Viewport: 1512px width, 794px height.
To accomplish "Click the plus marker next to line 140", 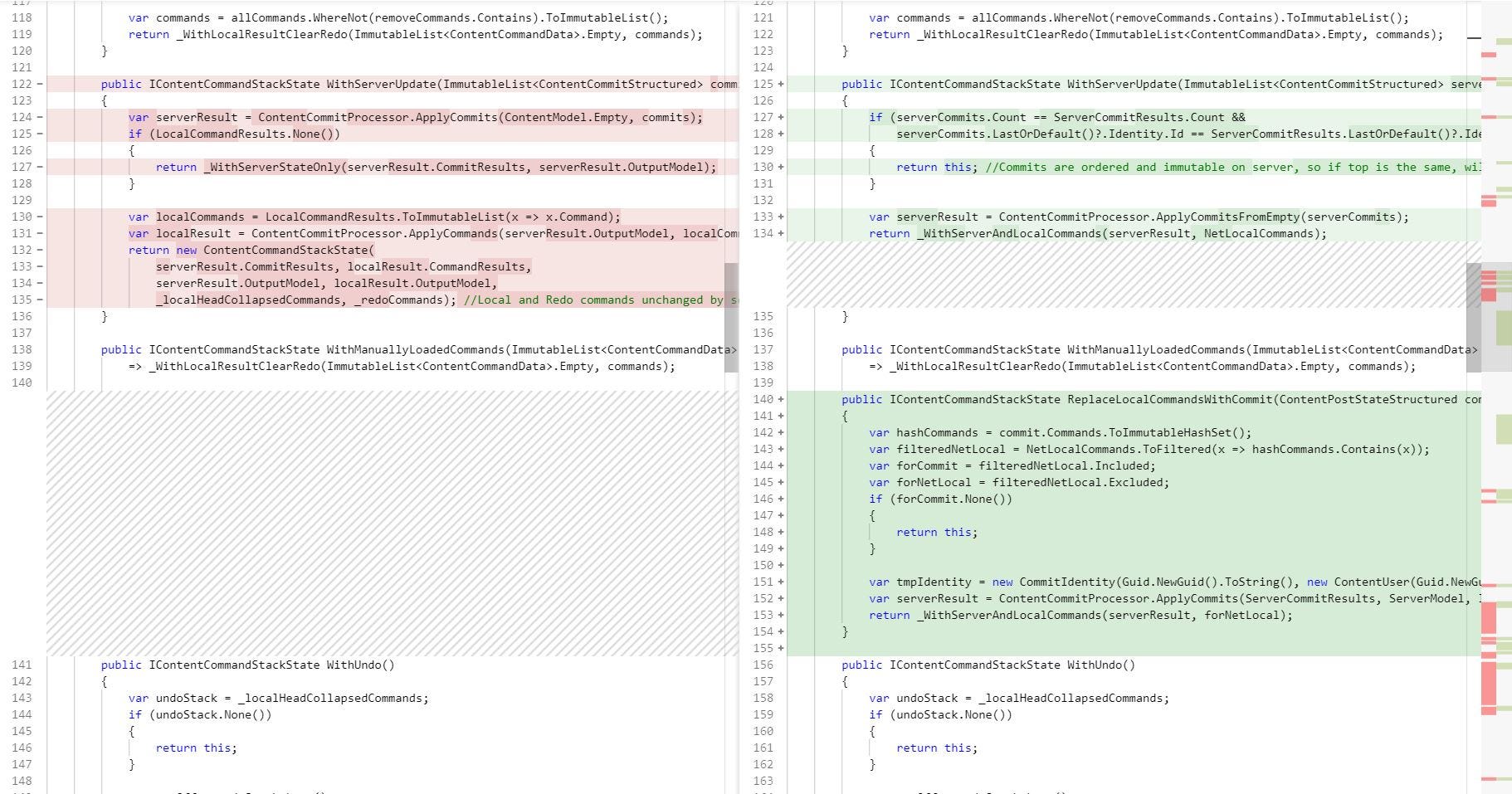I will pos(780,399).
